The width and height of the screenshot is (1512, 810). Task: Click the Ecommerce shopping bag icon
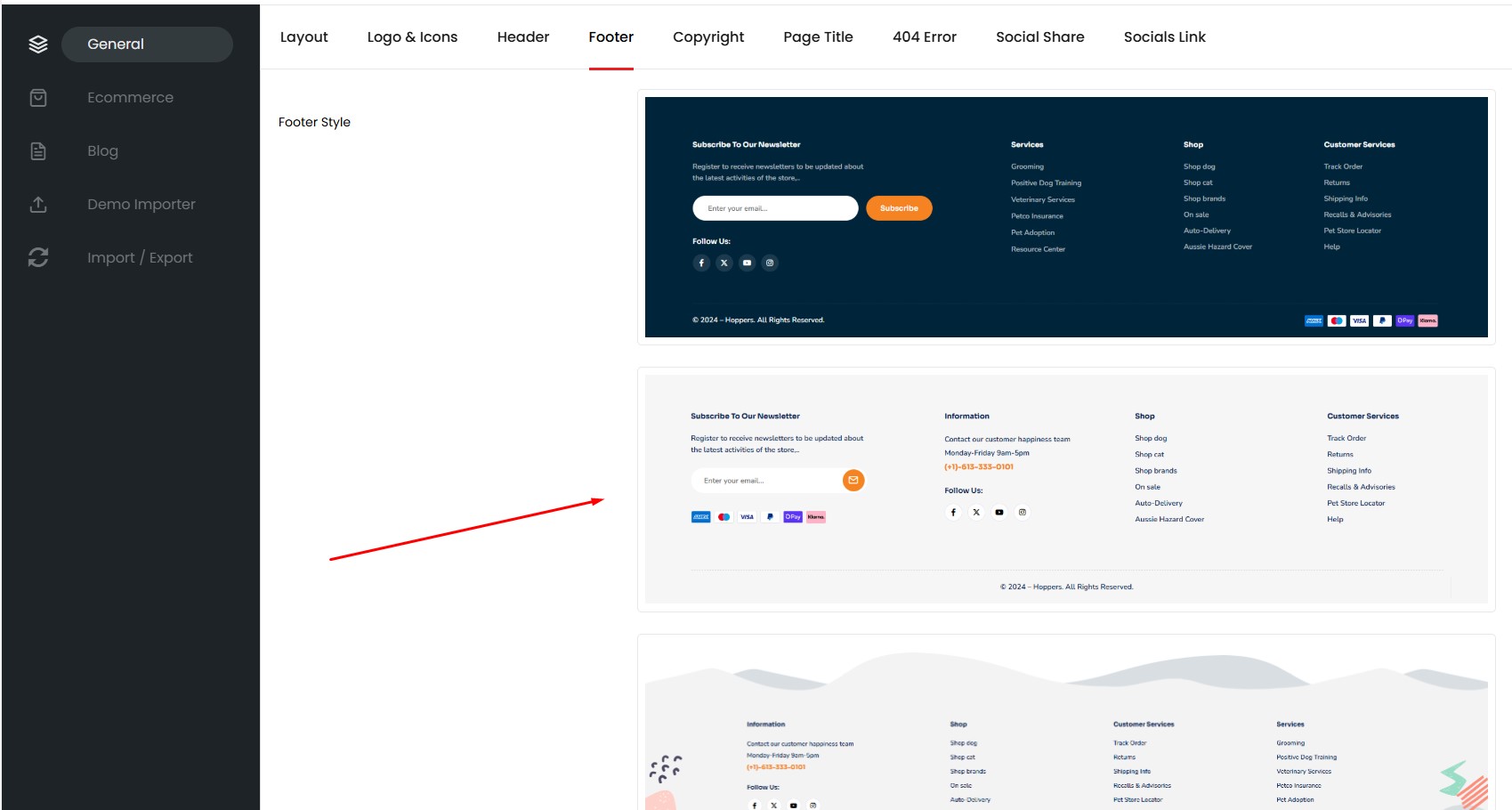[38, 98]
